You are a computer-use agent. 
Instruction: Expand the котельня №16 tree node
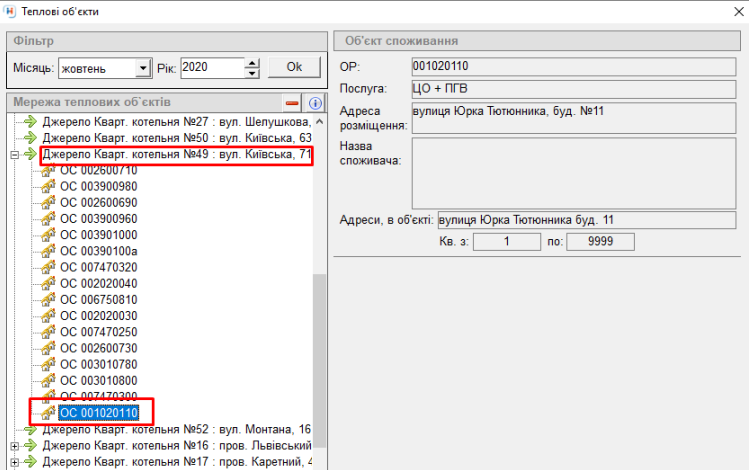pyautogui.click(x=14, y=445)
